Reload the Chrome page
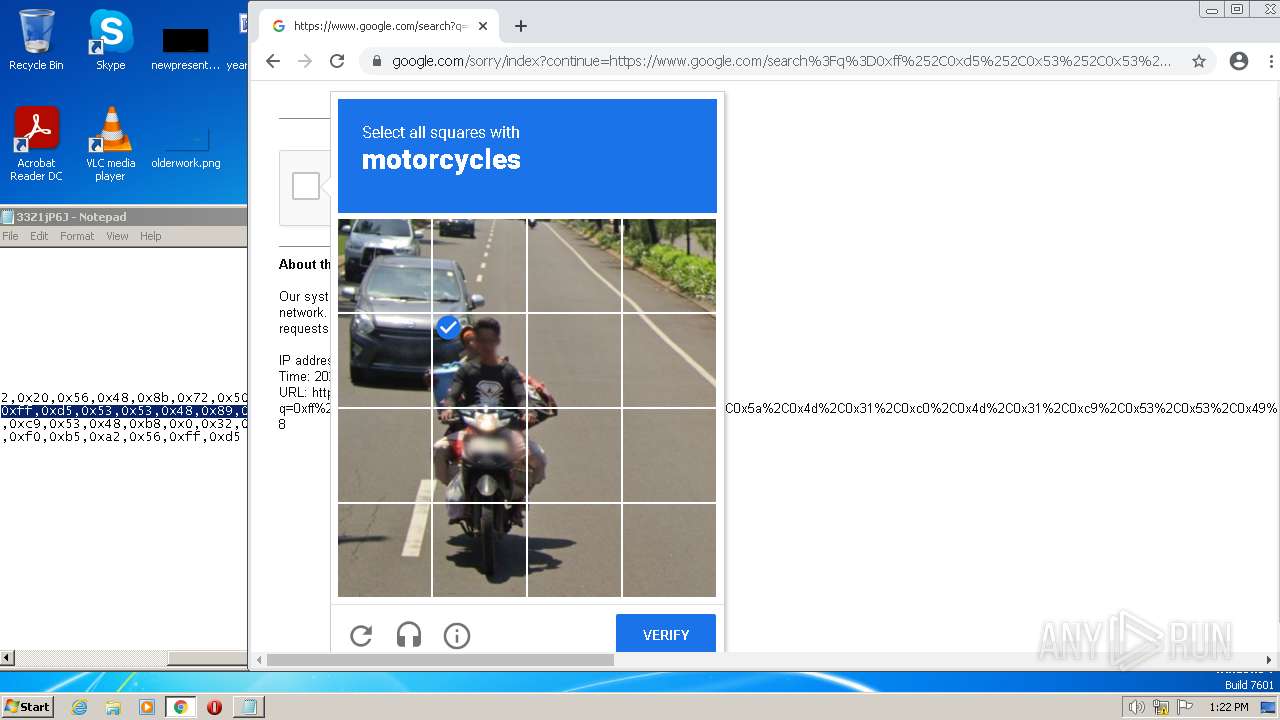This screenshot has height=720, width=1280. coord(337,61)
